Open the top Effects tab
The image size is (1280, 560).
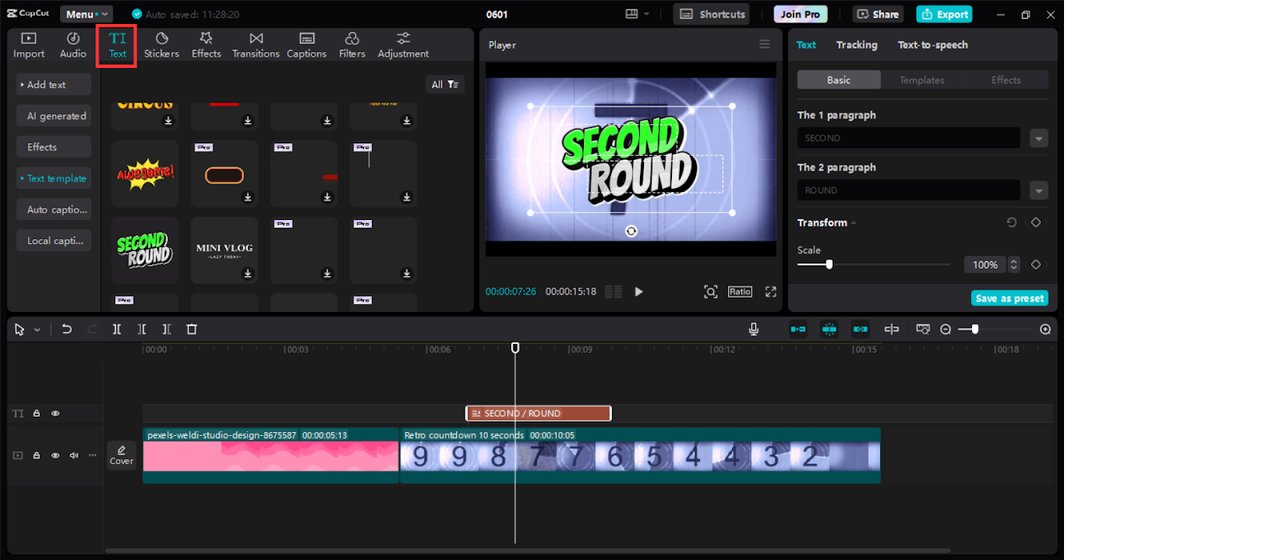[206, 45]
